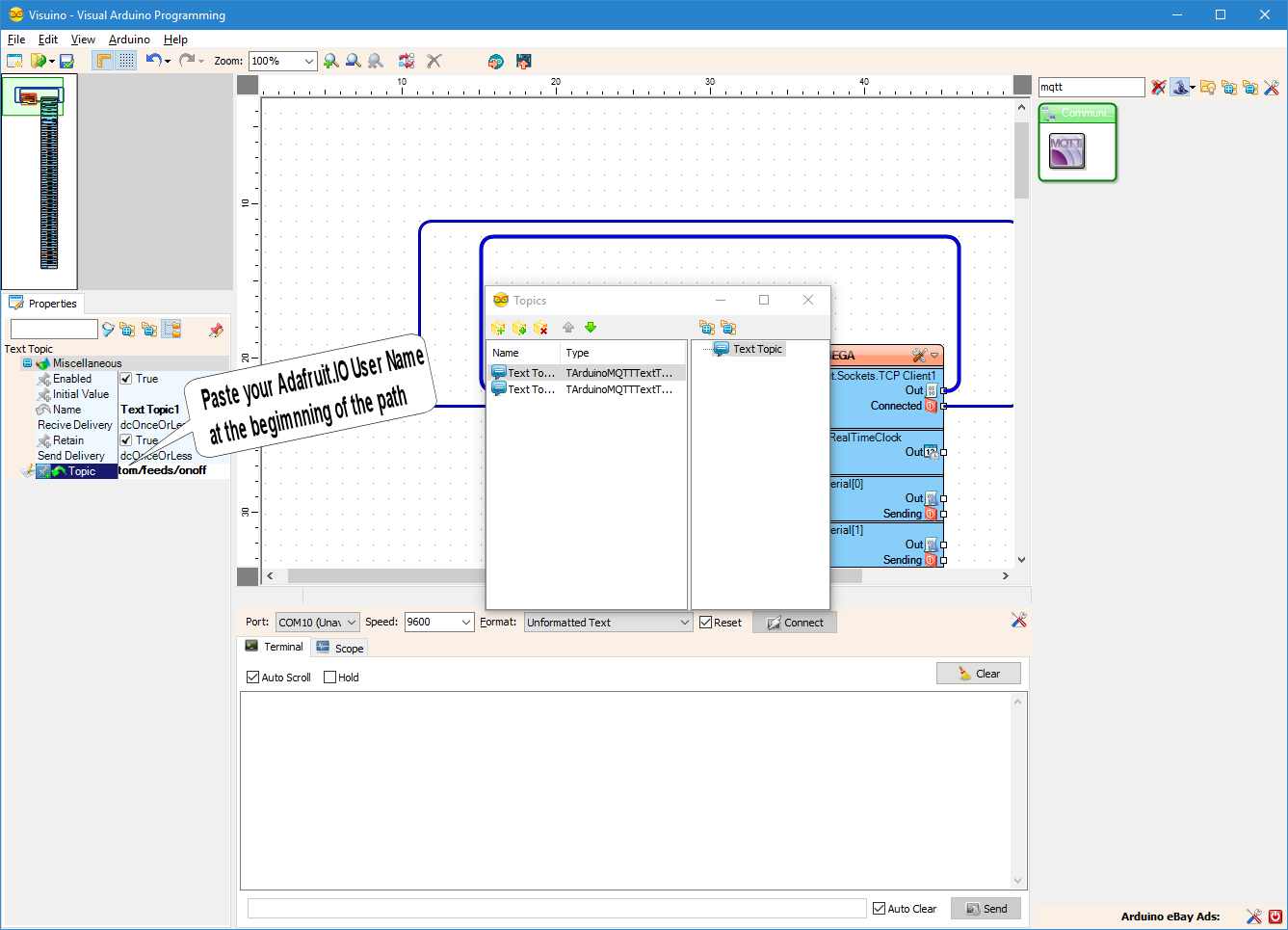
Task: Click the Connect button
Action: point(795,623)
